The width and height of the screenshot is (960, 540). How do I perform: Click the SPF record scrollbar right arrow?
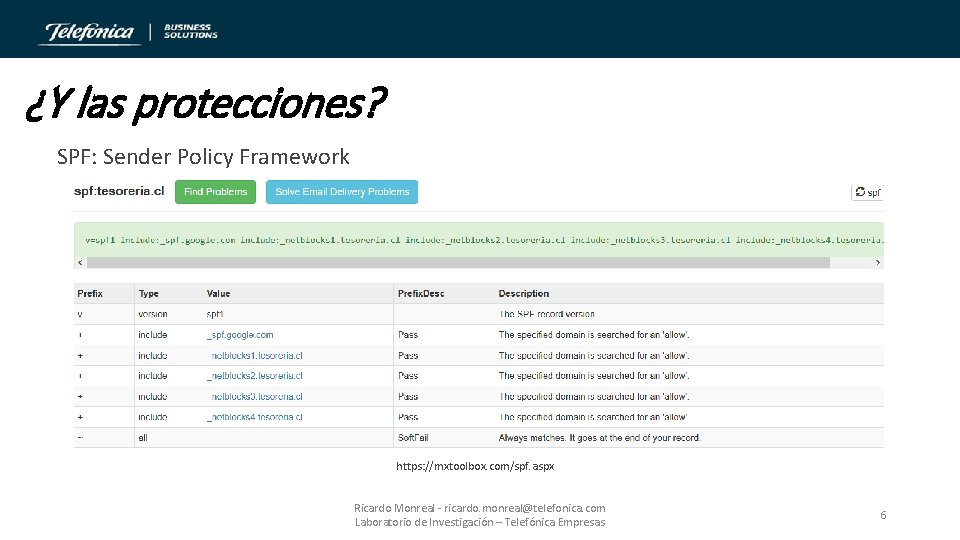point(878,263)
